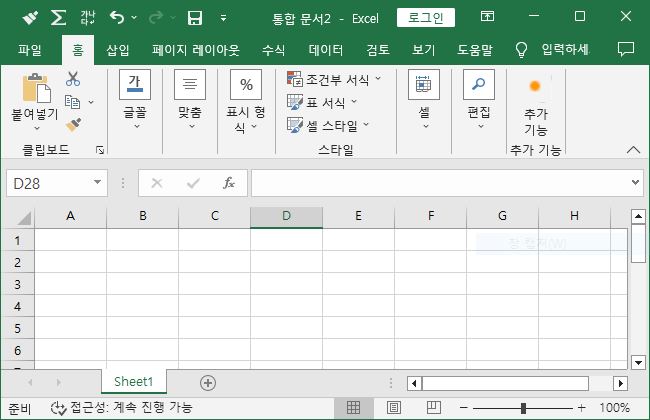Cut selection with the scissors icon

[73, 79]
